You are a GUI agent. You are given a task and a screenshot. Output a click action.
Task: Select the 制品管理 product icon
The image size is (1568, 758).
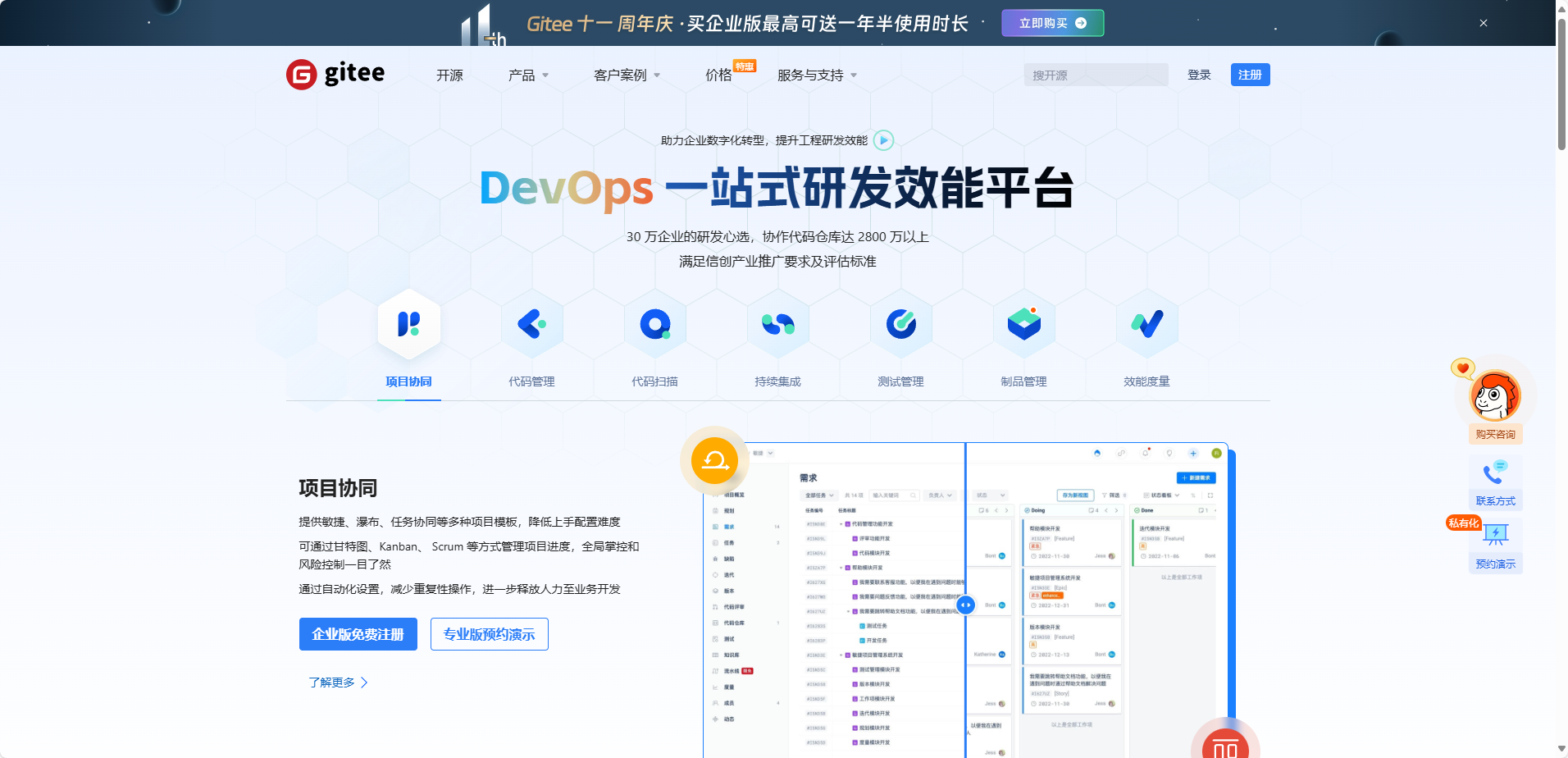[x=1024, y=324]
